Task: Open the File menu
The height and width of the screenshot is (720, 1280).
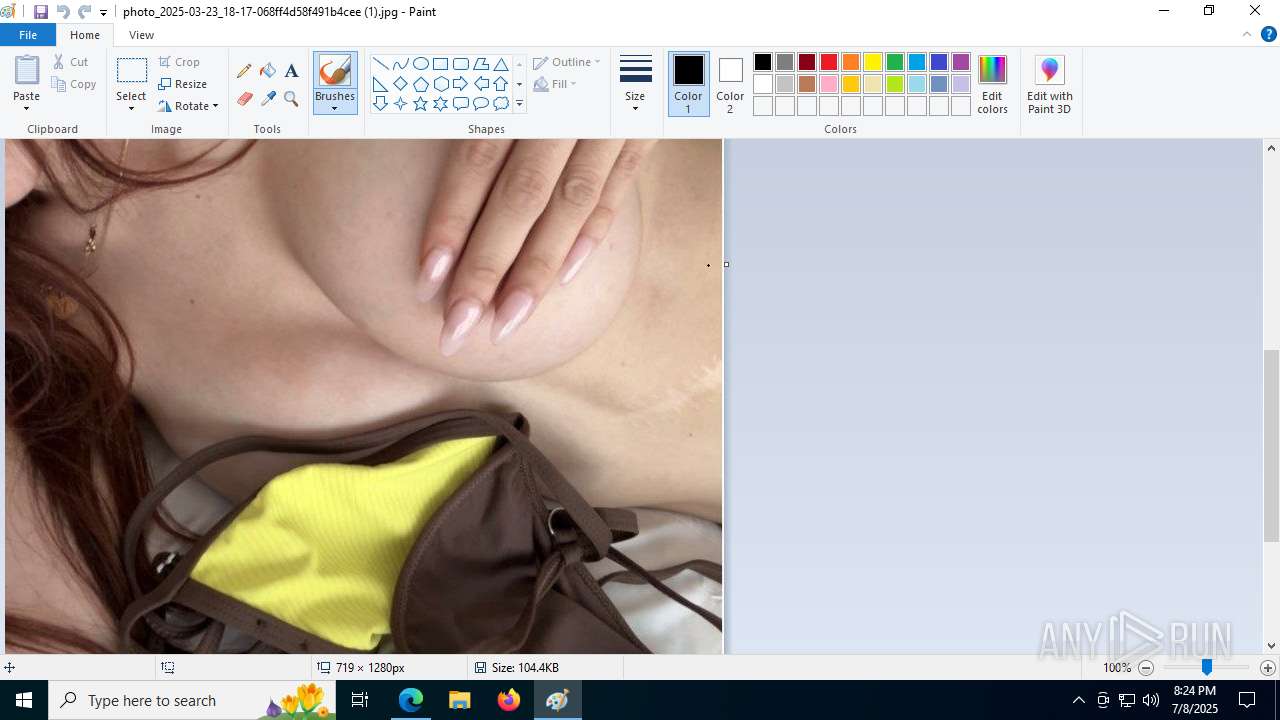Action: point(28,35)
